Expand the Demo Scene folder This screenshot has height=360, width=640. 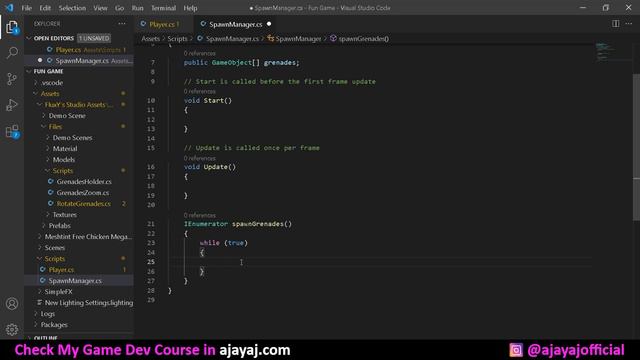pos(67,116)
